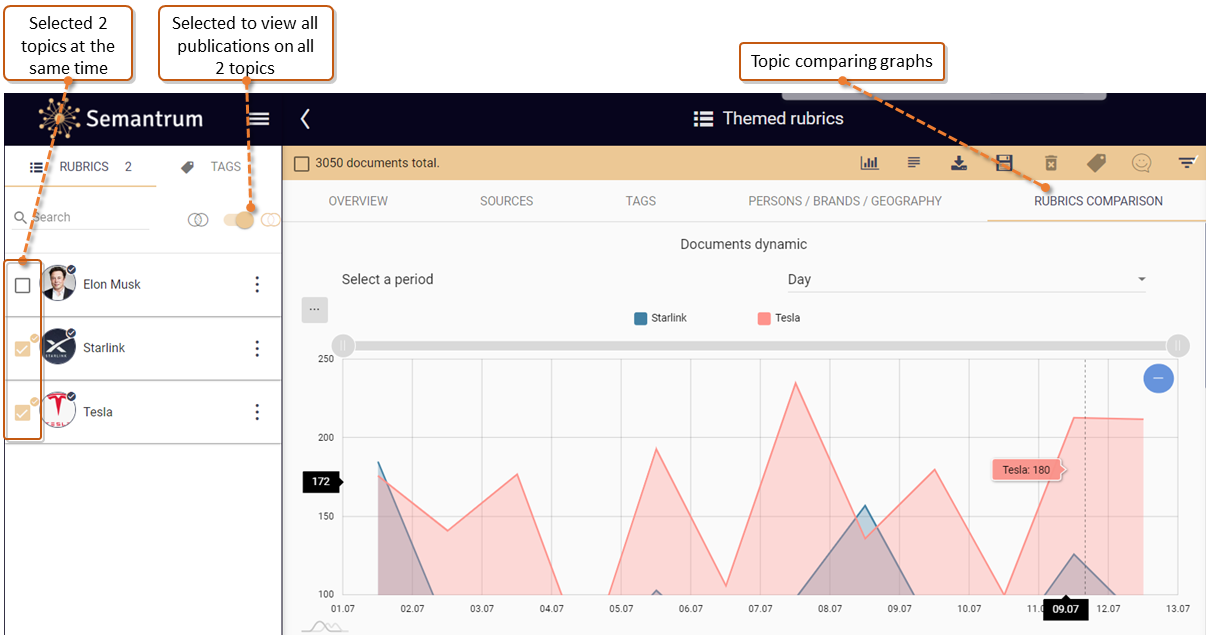The height and width of the screenshot is (635, 1206).
Task: Click the Semantrum logo
Action: (x=121, y=119)
